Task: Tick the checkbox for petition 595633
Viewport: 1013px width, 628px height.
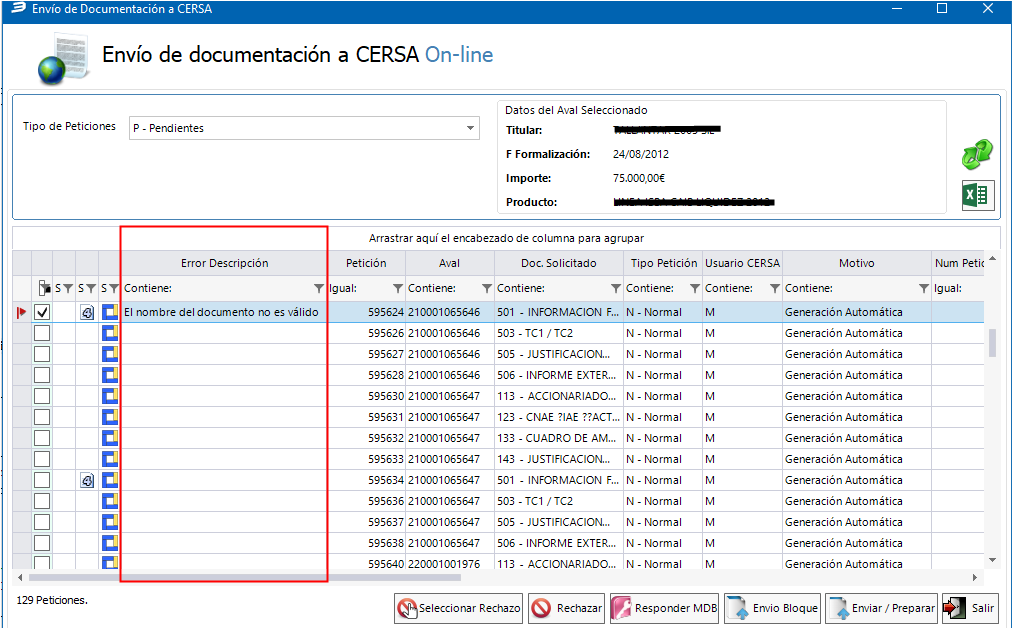Action: tap(42, 459)
